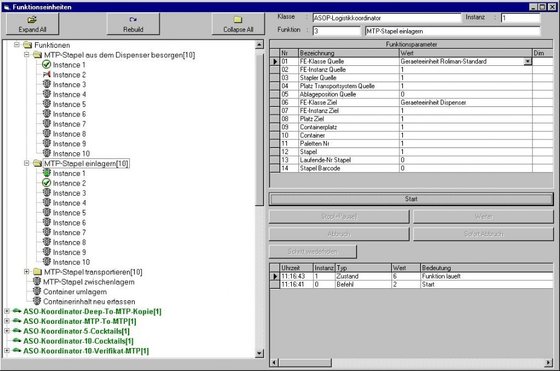Click the Expand All button
This screenshot has height=371, width=560.
(32, 24)
